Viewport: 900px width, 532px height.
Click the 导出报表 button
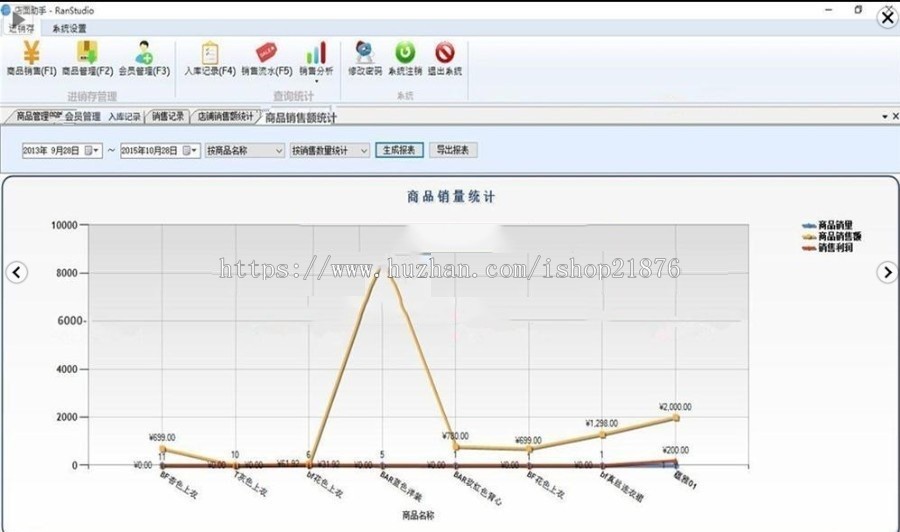tap(453, 150)
